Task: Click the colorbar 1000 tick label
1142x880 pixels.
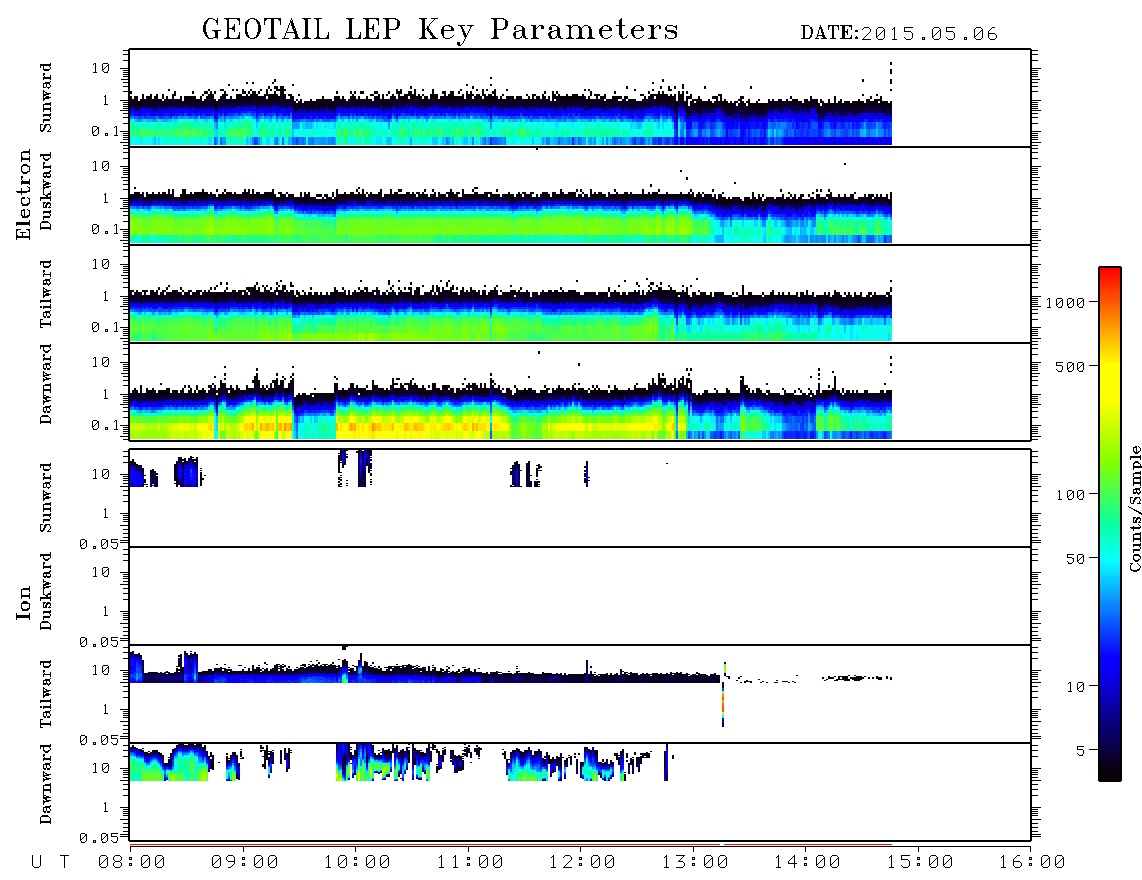Action: coord(1066,303)
